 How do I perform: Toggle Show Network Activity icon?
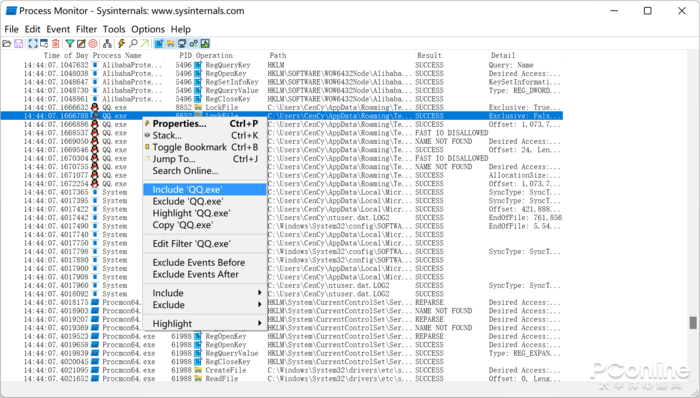(x=182, y=43)
